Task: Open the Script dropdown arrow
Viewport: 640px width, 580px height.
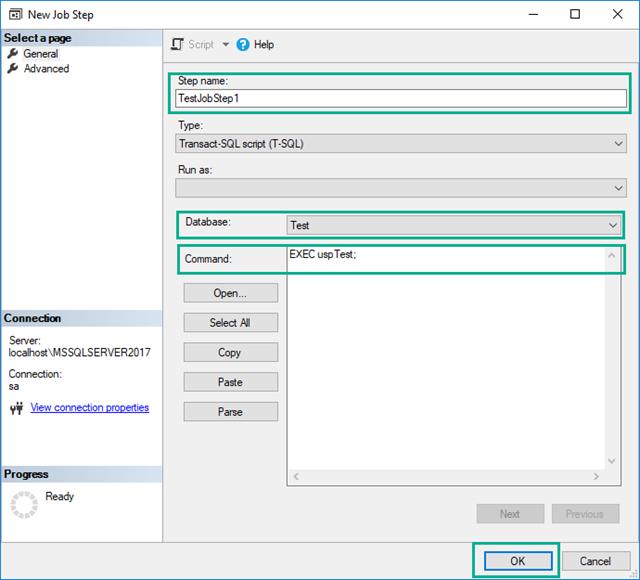Action: pos(225,44)
